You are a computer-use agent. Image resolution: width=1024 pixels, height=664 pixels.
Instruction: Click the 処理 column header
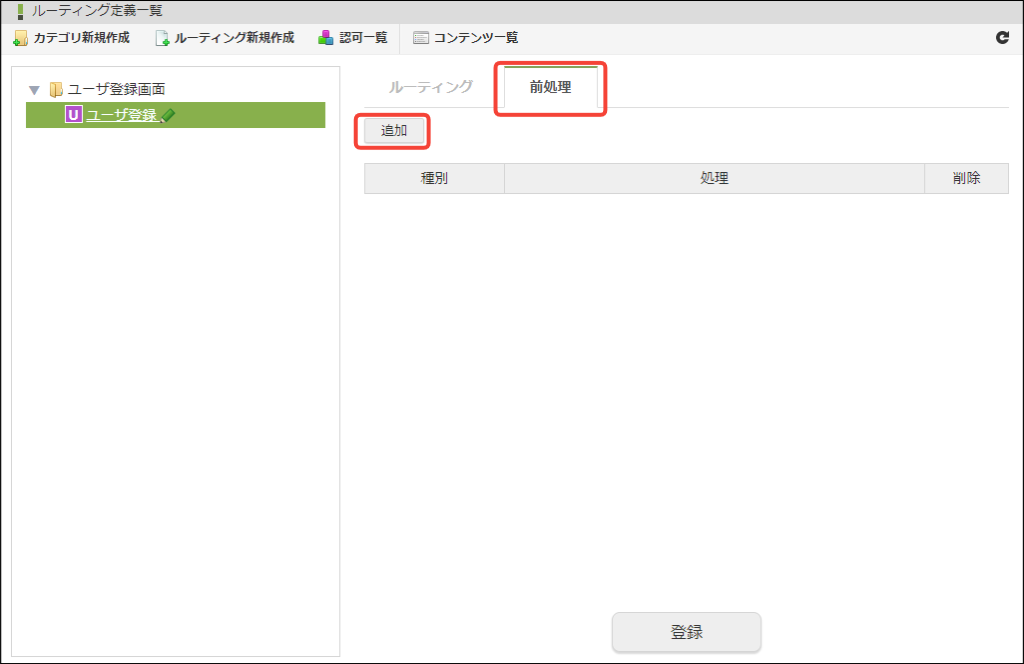pyautogui.click(x=714, y=178)
